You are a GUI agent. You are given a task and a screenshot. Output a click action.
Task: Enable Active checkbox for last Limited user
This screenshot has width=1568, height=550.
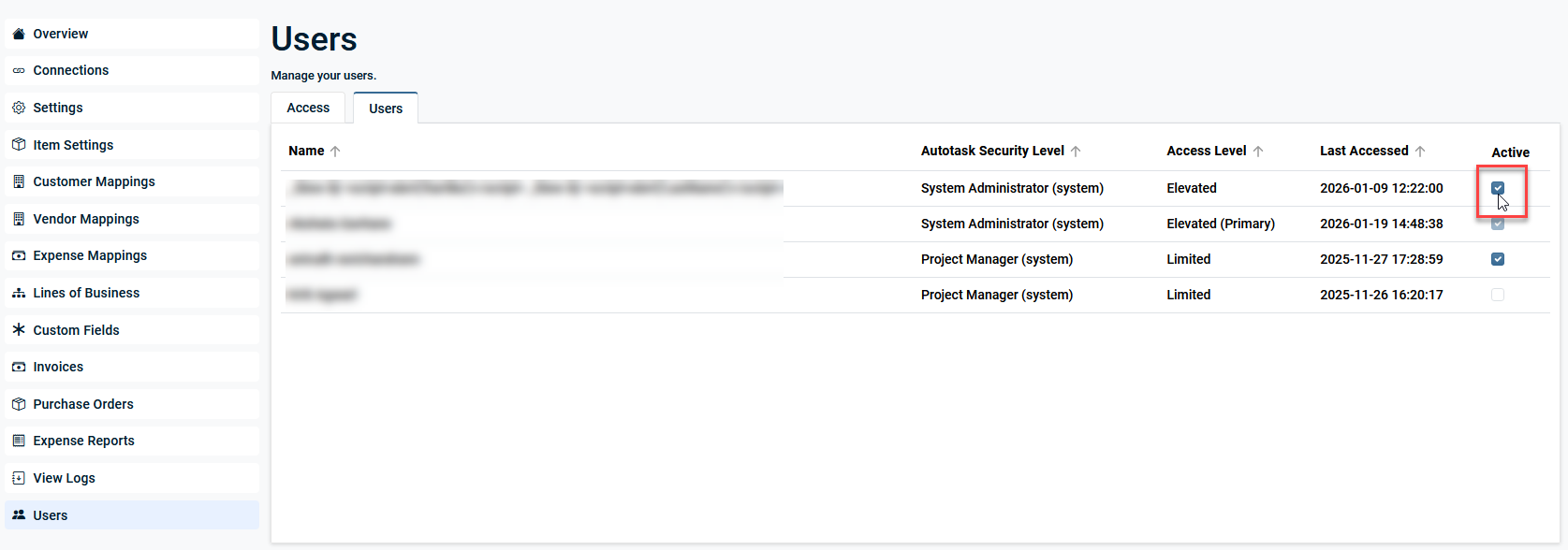(1498, 295)
